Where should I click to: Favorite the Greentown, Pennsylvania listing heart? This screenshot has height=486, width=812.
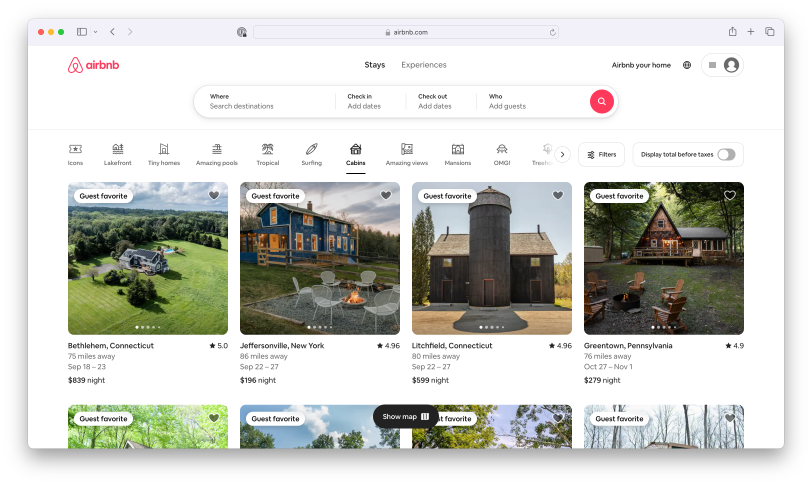(730, 195)
